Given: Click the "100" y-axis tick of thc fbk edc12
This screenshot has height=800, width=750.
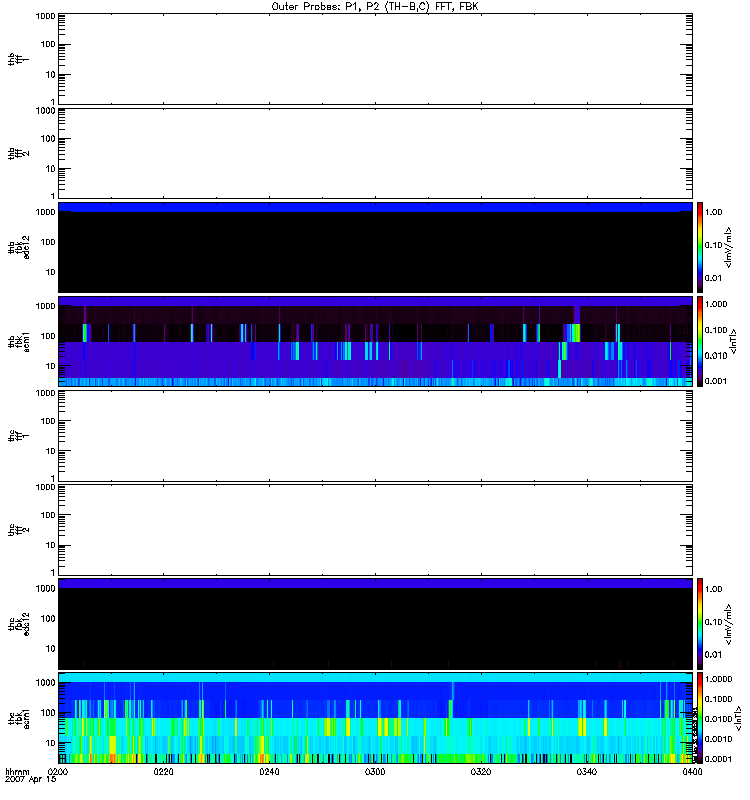Looking at the screenshot, I should point(48,618).
